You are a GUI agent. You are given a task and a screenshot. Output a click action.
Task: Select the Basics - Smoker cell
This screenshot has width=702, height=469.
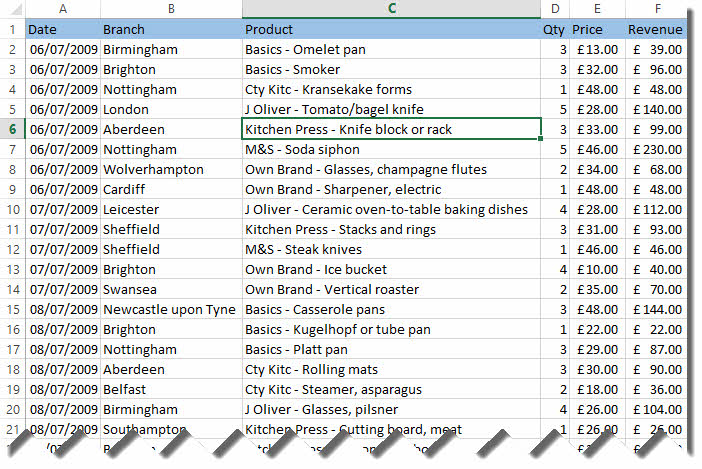tap(391, 70)
